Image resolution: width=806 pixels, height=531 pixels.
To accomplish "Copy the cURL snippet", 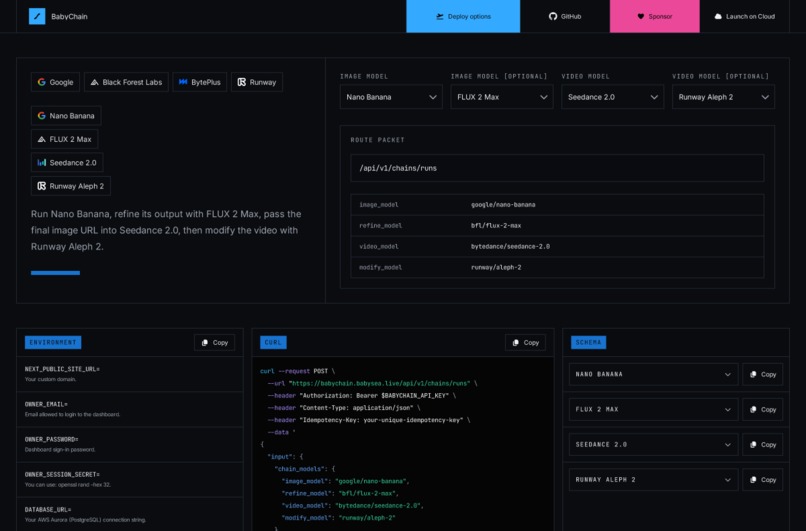I will click(x=525, y=342).
